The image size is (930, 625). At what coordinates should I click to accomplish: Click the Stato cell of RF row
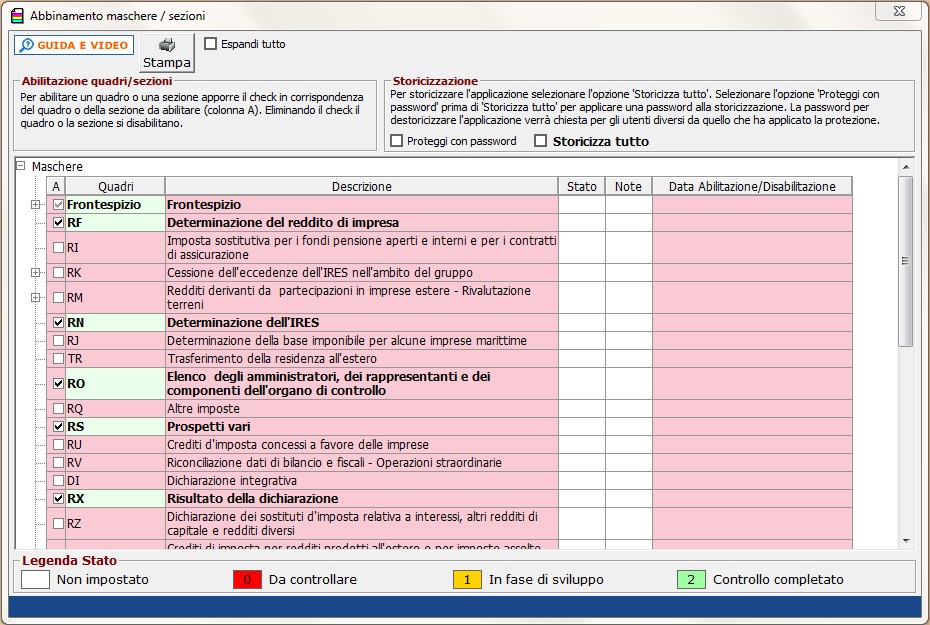(582, 223)
